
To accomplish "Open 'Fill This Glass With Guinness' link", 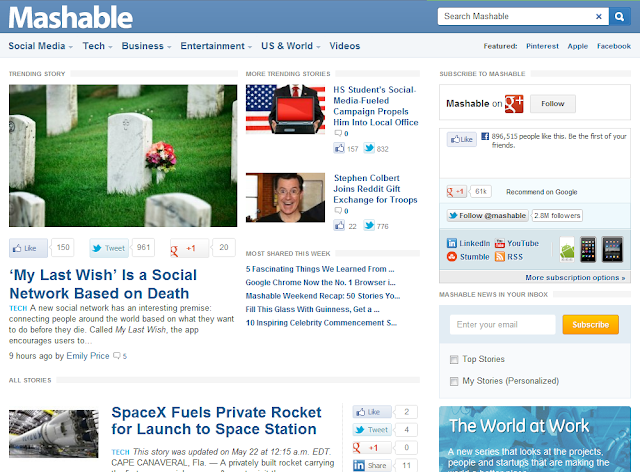I will 312,309.
